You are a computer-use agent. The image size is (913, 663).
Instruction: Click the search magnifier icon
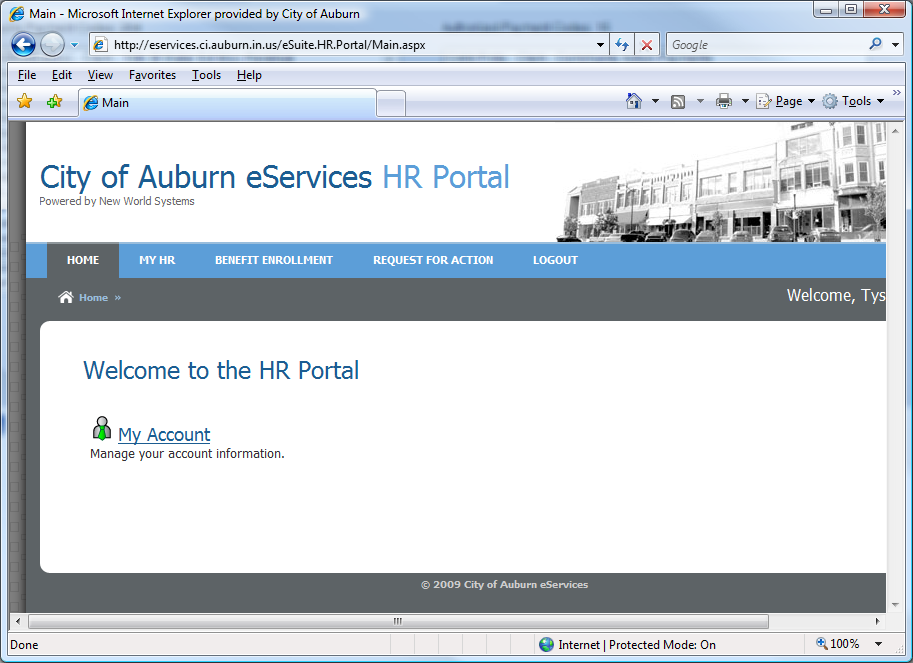(875, 44)
